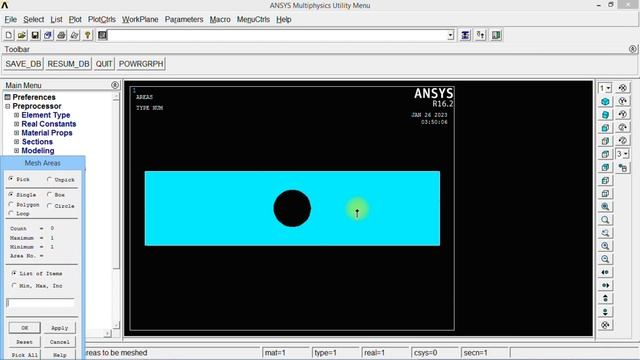Click the command prompt keyboard icon

(x=102, y=36)
